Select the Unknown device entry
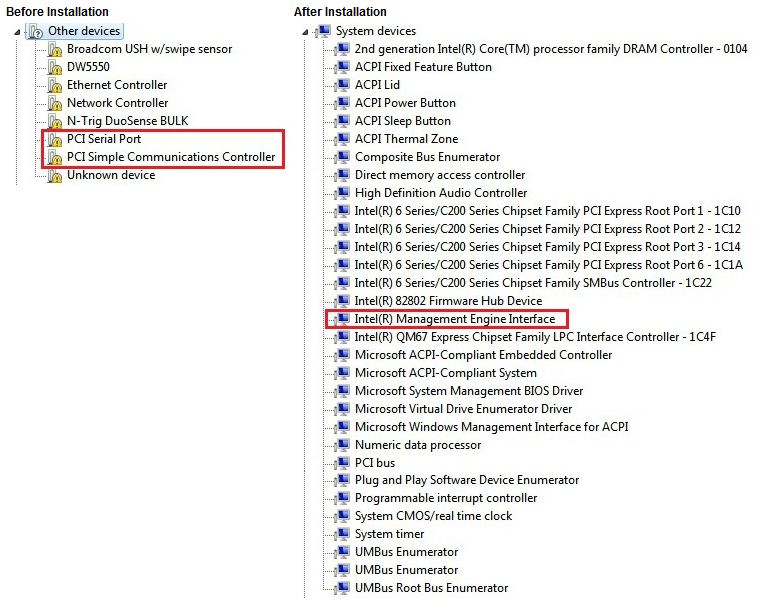761x616 pixels. 111,175
